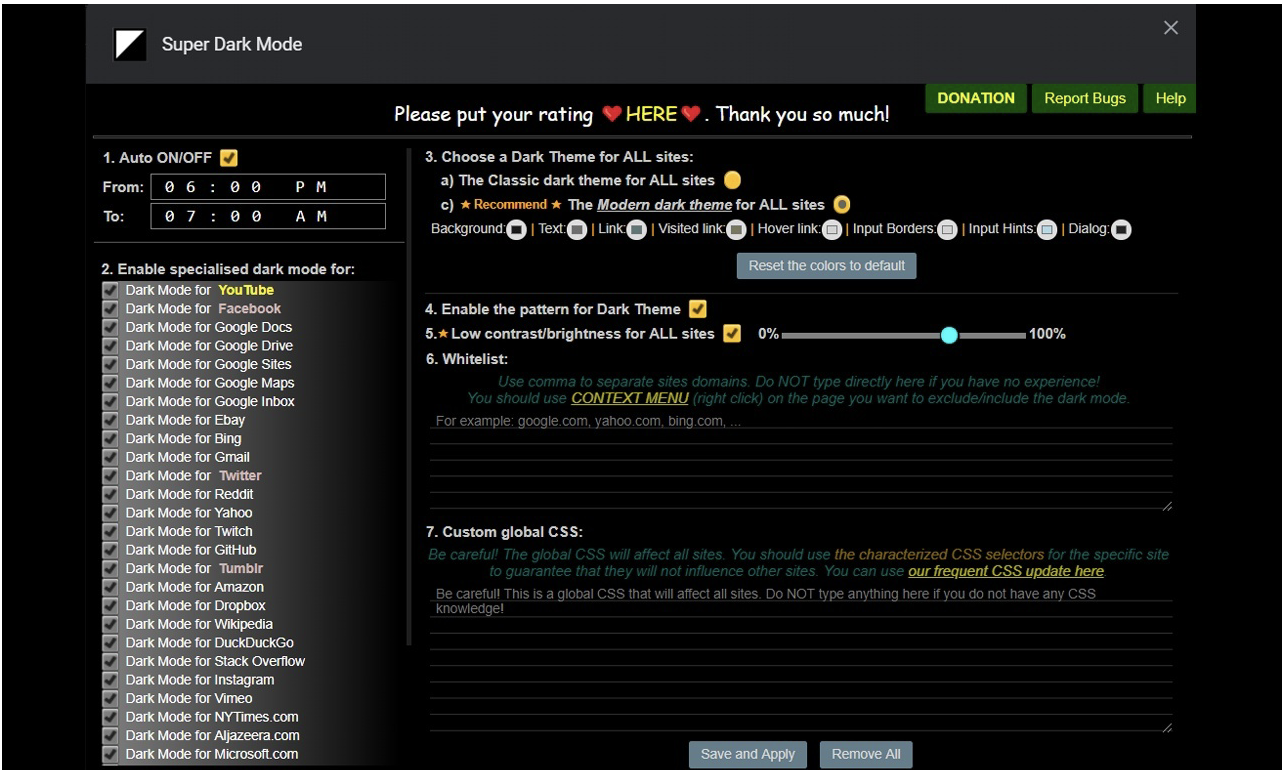The image size is (1284, 770).
Task: Disable Dark Mode for GitHub checkbox
Action: point(111,550)
